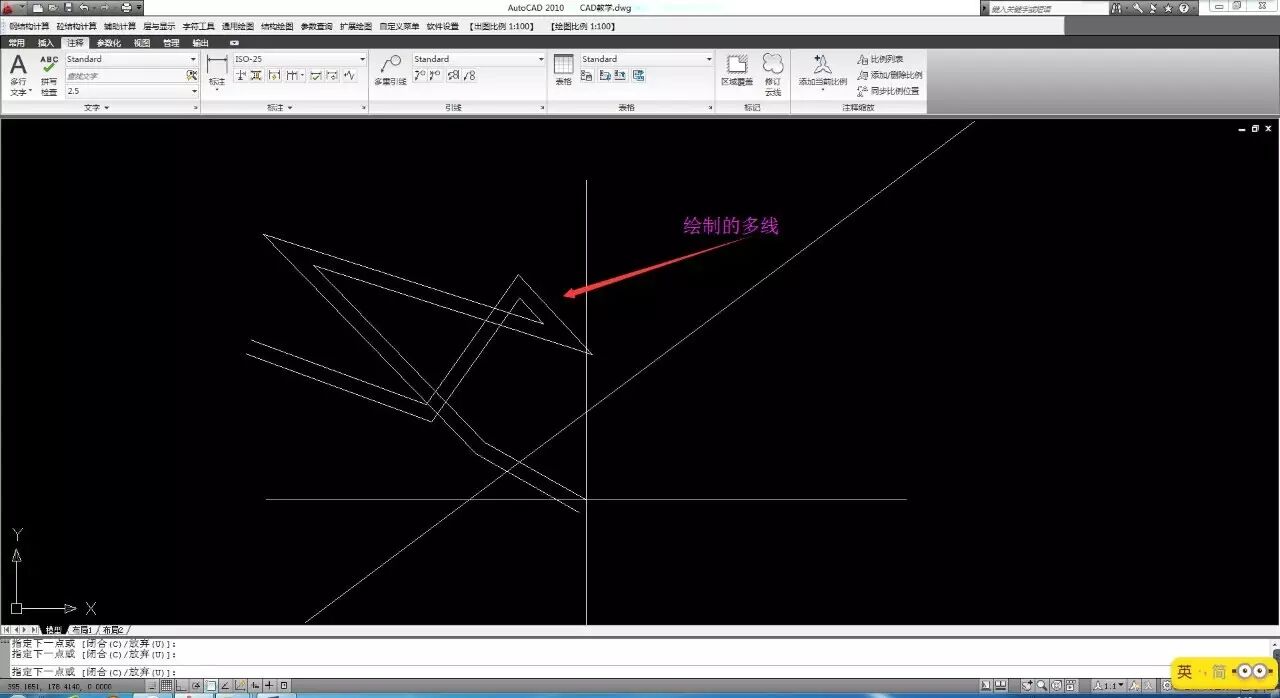Click the zoom magnifier icon in status bar

pos(1041,686)
